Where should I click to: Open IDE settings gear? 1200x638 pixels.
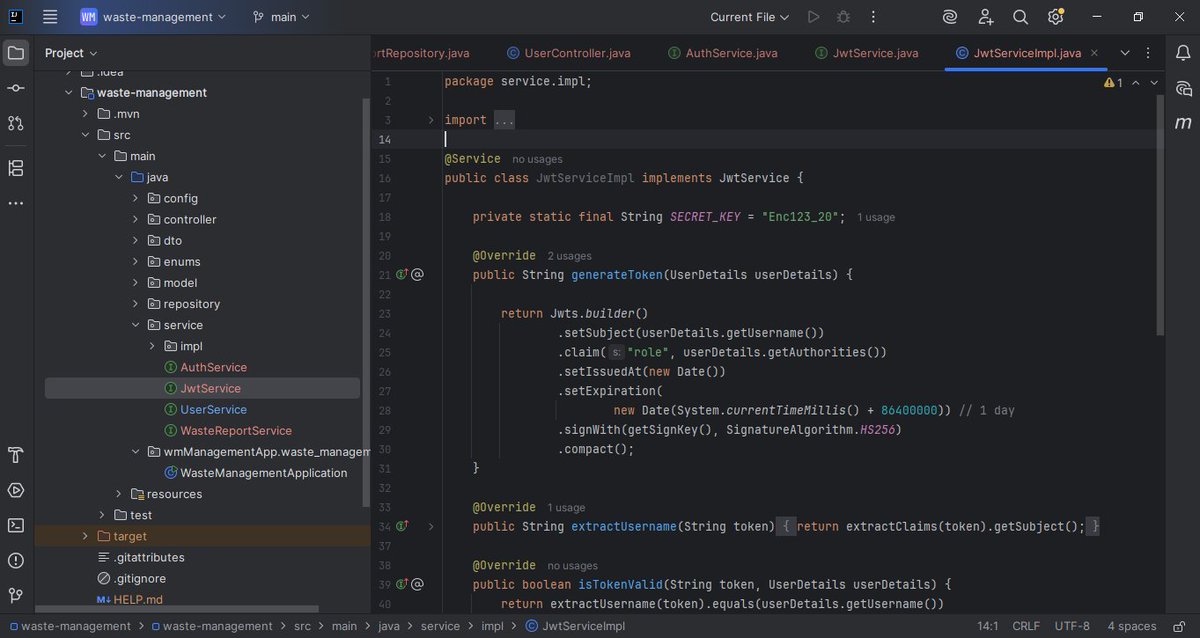tap(1056, 17)
